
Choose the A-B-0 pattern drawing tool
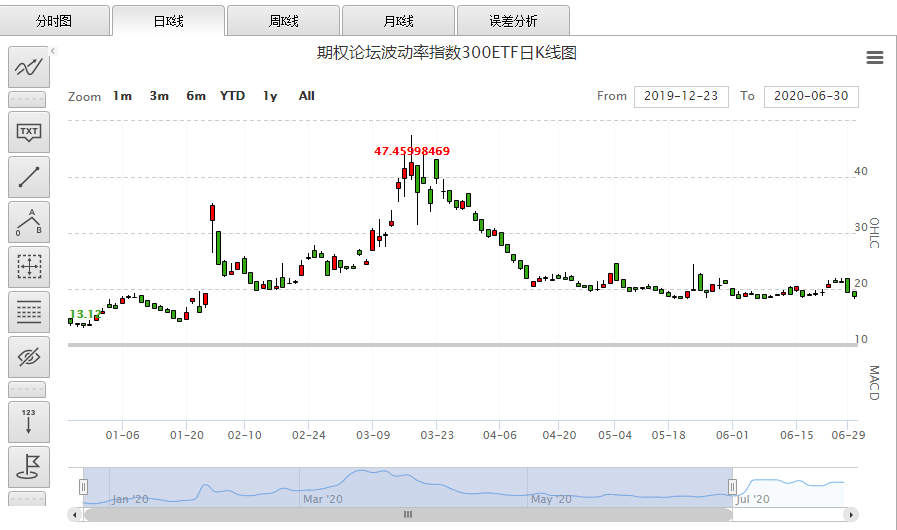(x=29, y=222)
